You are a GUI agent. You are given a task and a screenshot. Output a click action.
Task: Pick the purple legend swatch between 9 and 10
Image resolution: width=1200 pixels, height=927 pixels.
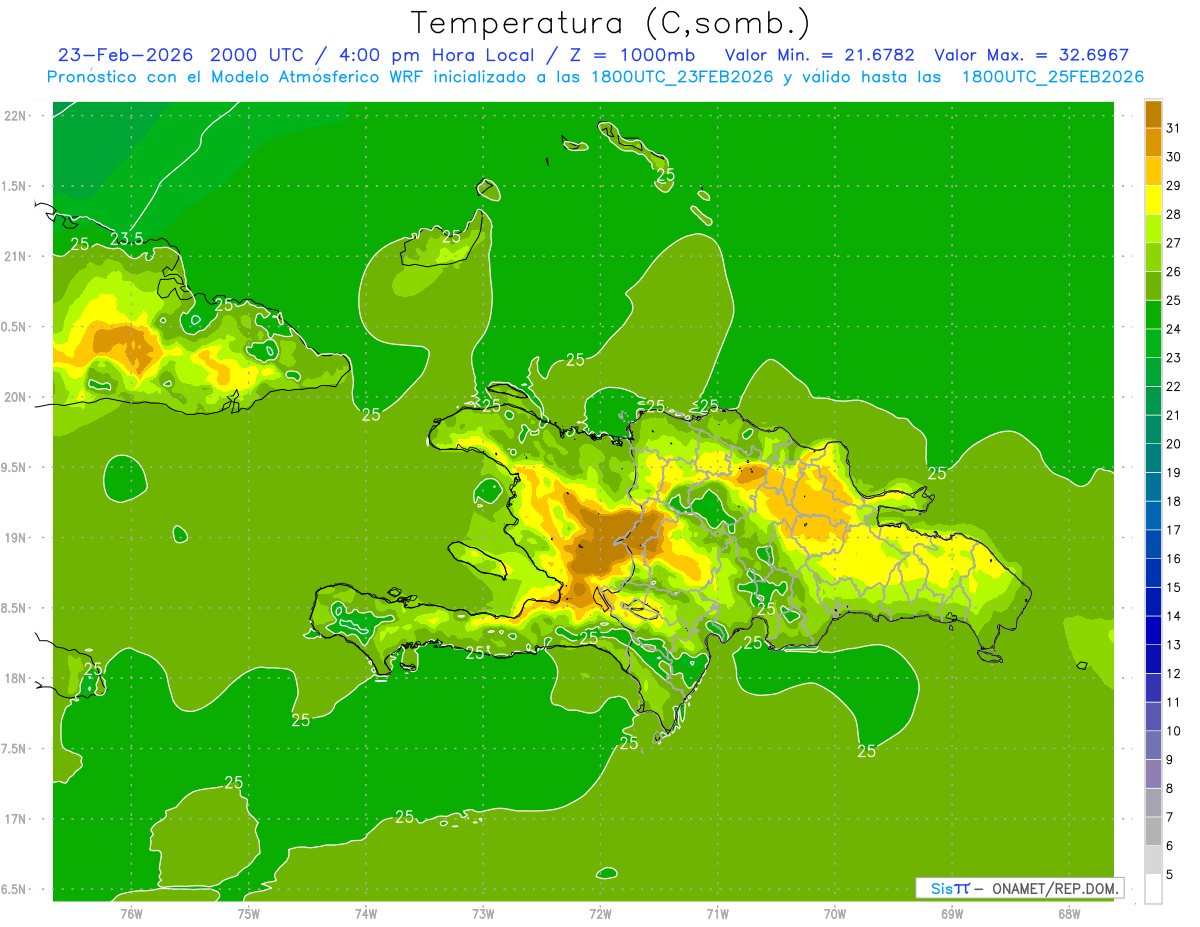[x=1153, y=745]
